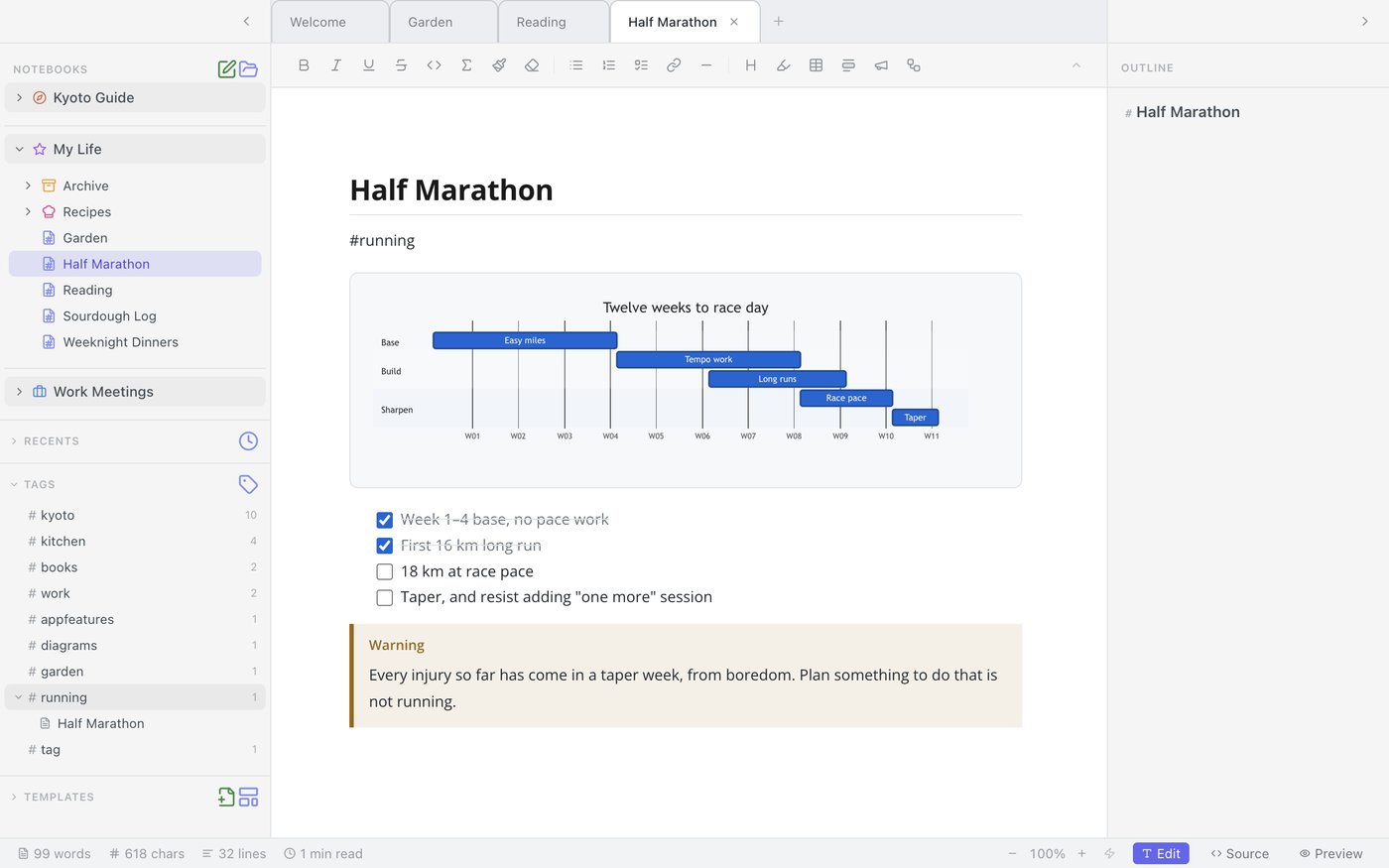Screen dimensions: 1389x868
Task: Check '18 km at race pace'
Action: (385, 571)
